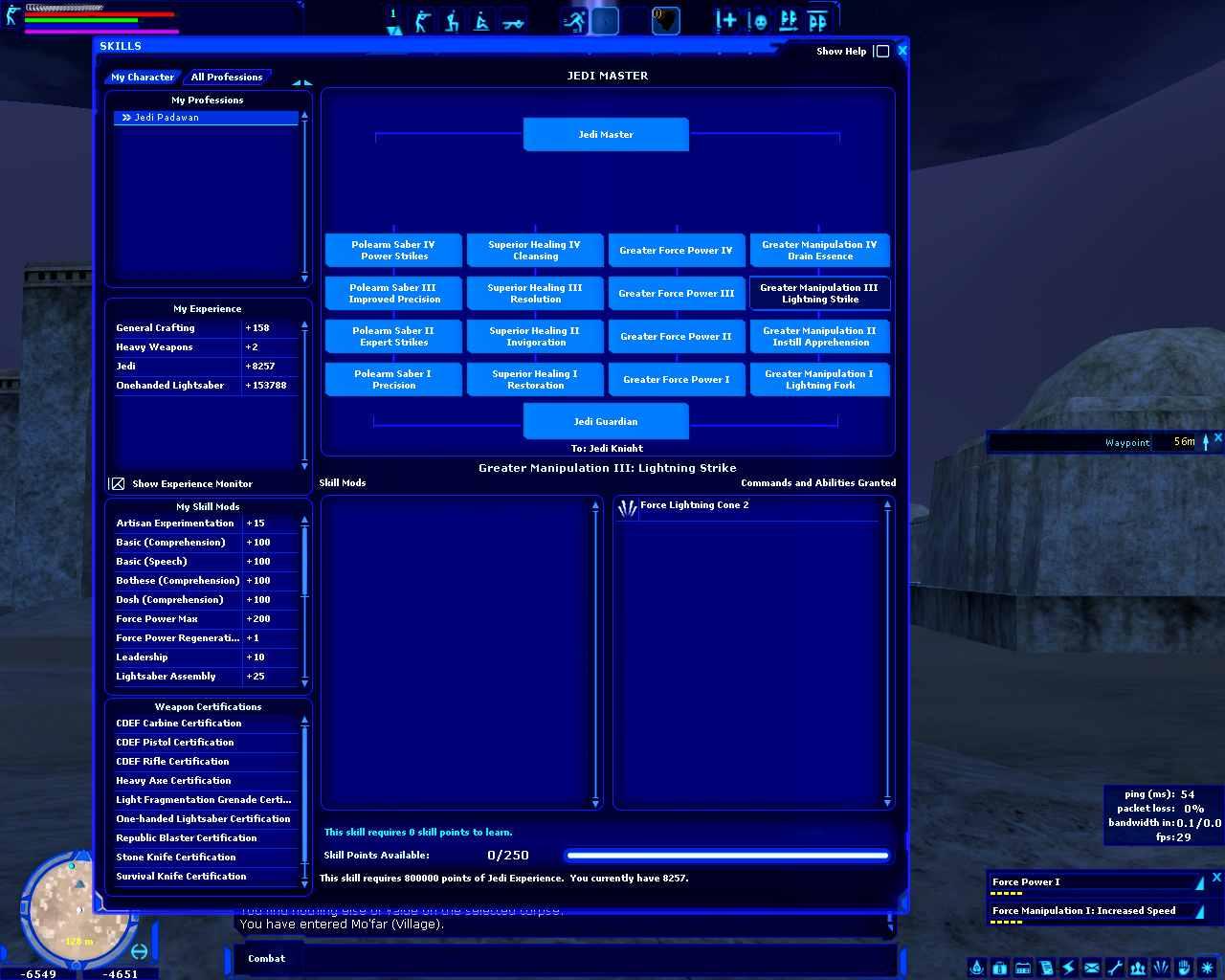Screen dimensions: 1225x980
Task: Expand Force Power I buff entry arrow
Action: coord(1199,882)
